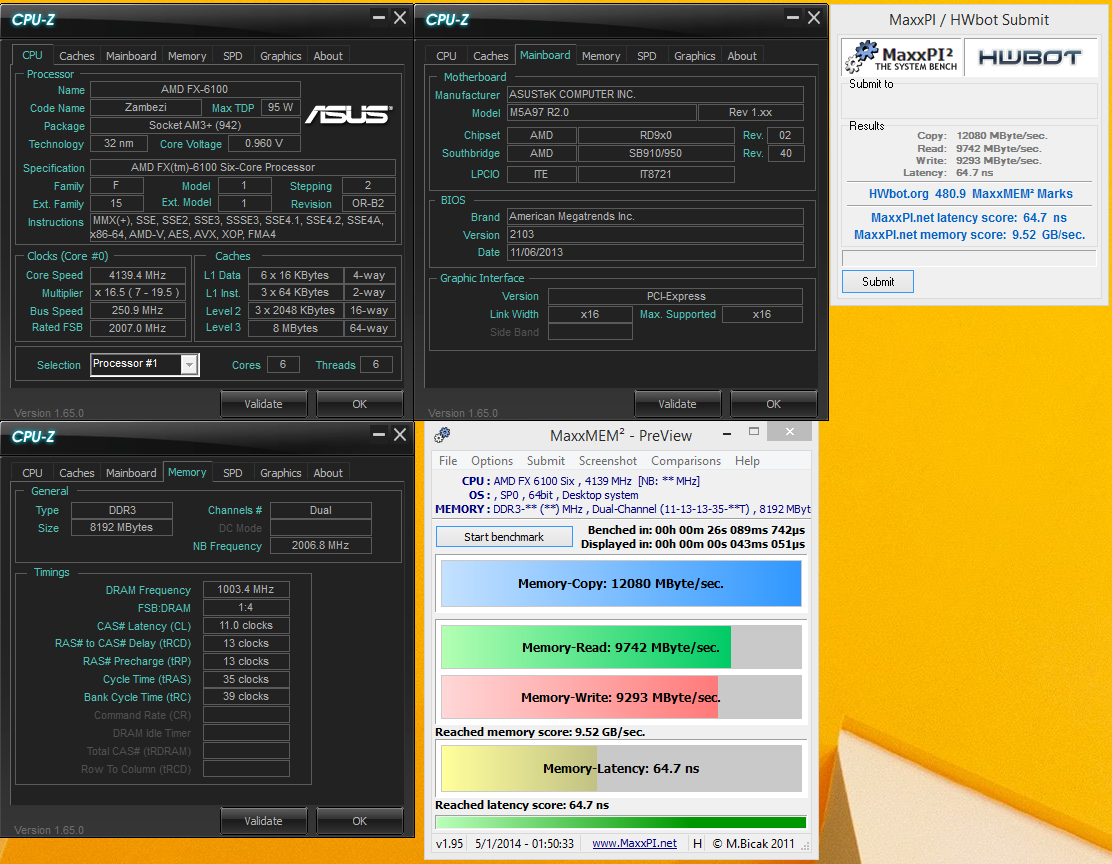Image resolution: width=1112 pixels, height=864 pixels.
Task: Open About tab in CPU-Z CPU window
Action: pyautogui.click(x=328, y=56)
